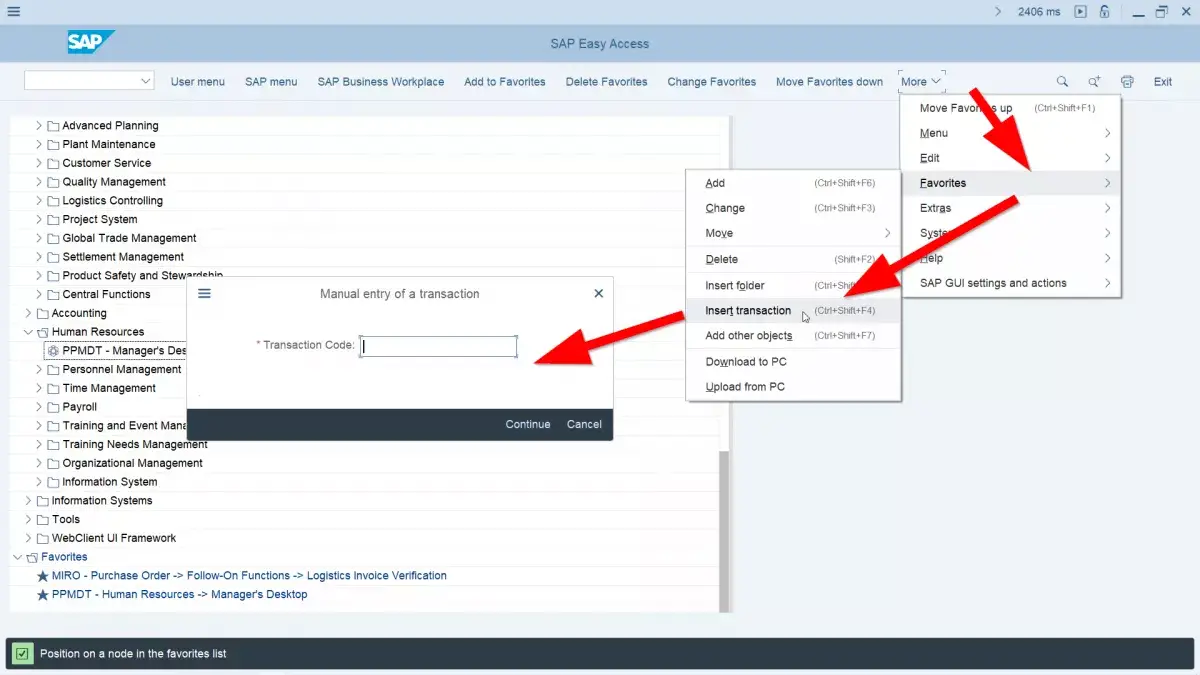This screenshot has width=1200, height=675.
Task: Click the chevron left of 2406 ms
Action: point(998,12)
